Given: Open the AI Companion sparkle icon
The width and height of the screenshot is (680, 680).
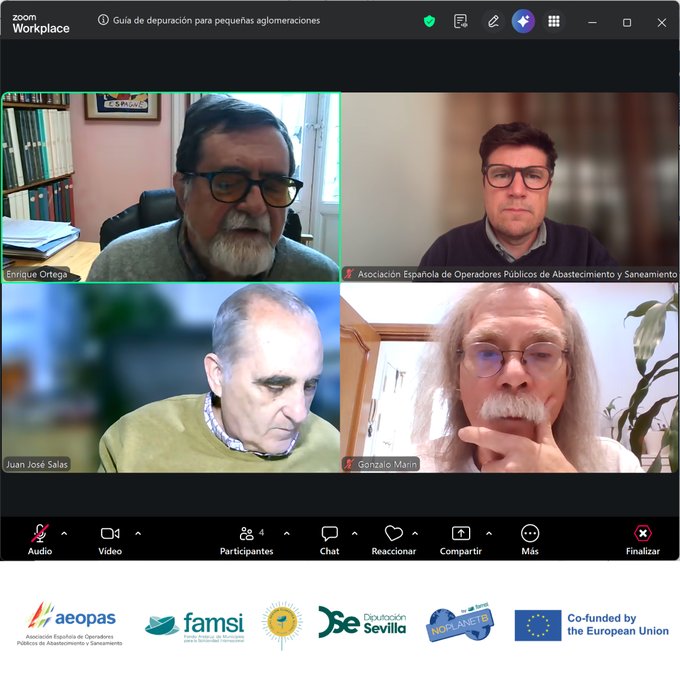Looking at the screenshot, I should (x=523, y=21).
